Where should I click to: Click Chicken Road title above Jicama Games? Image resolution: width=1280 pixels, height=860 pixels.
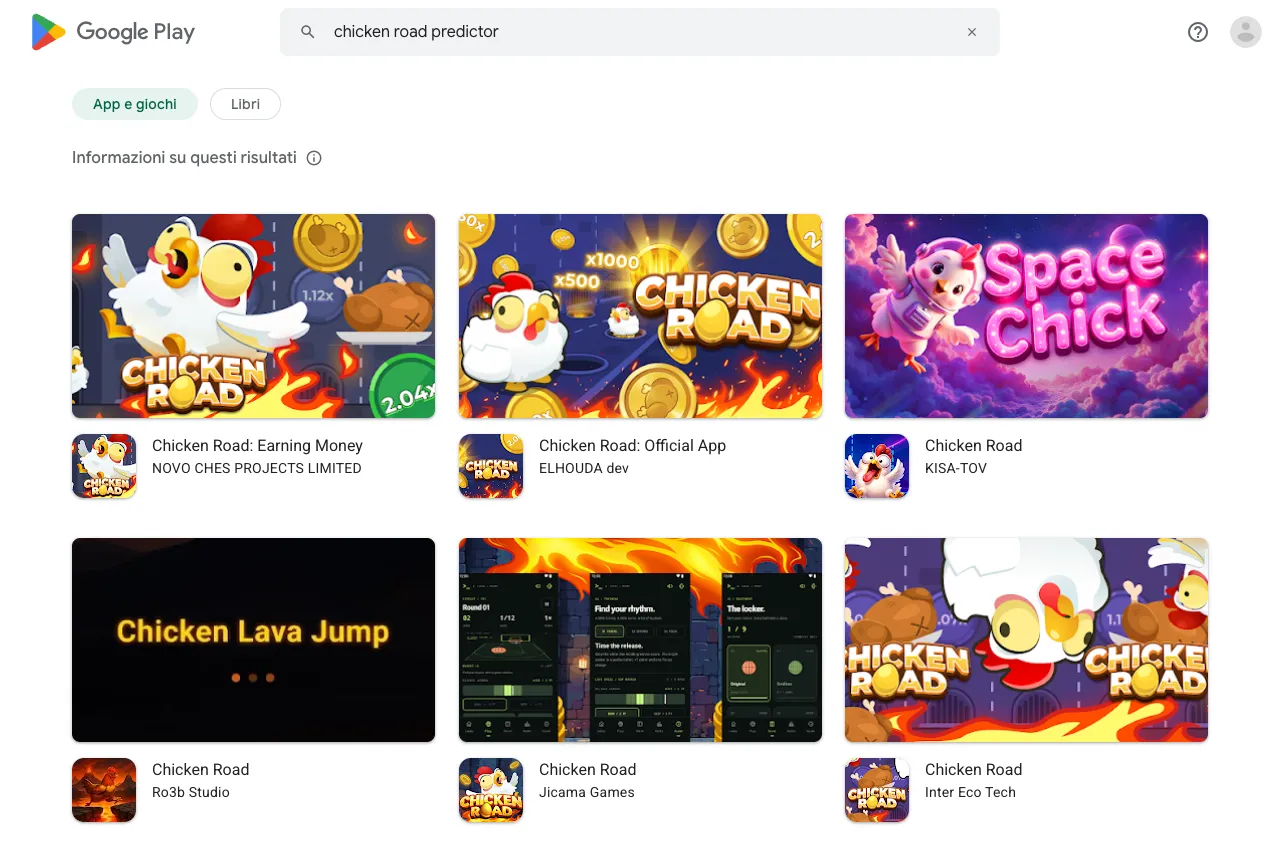[x=588, y=770]
